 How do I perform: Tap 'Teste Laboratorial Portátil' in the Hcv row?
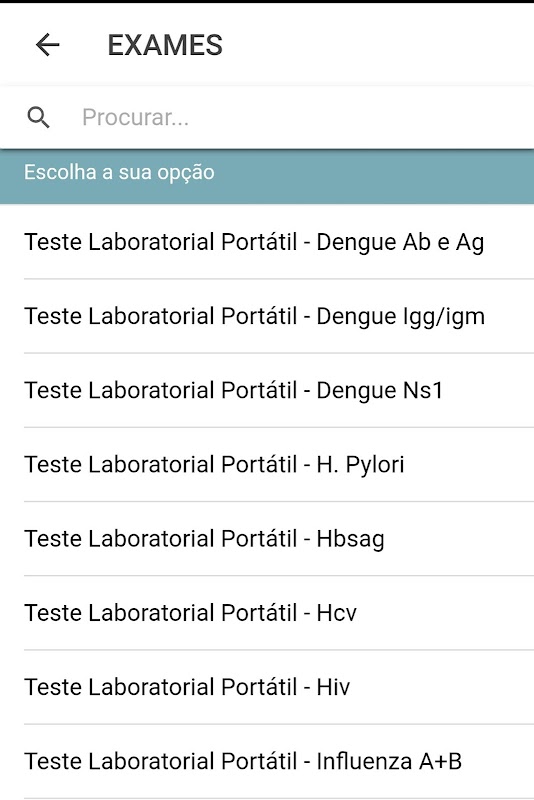point(161,613)
